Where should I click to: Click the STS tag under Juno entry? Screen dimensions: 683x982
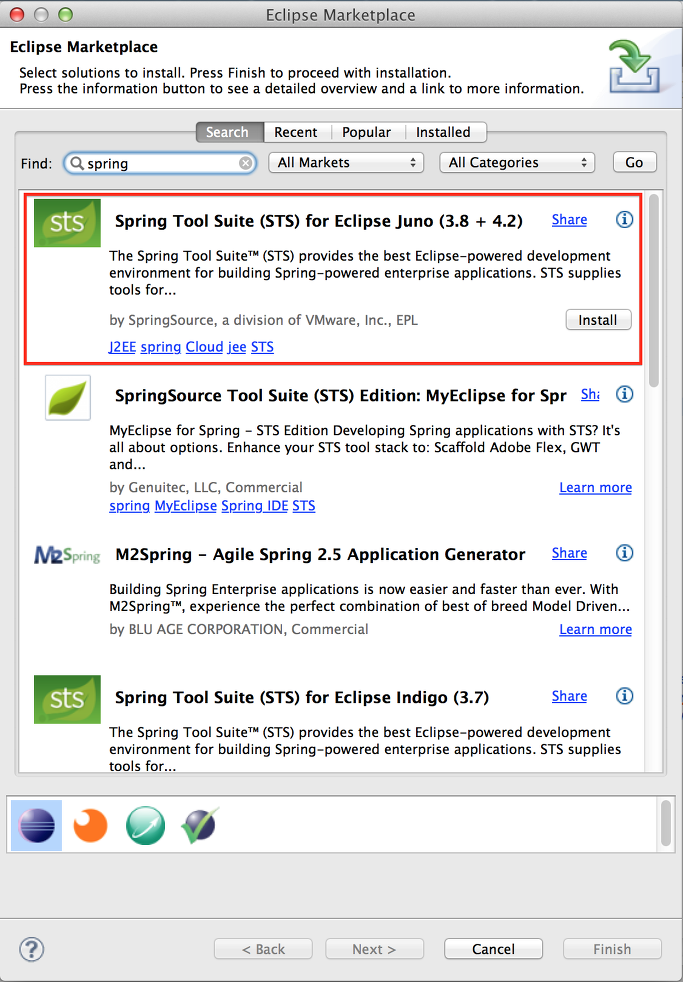(x=262, y=347)
